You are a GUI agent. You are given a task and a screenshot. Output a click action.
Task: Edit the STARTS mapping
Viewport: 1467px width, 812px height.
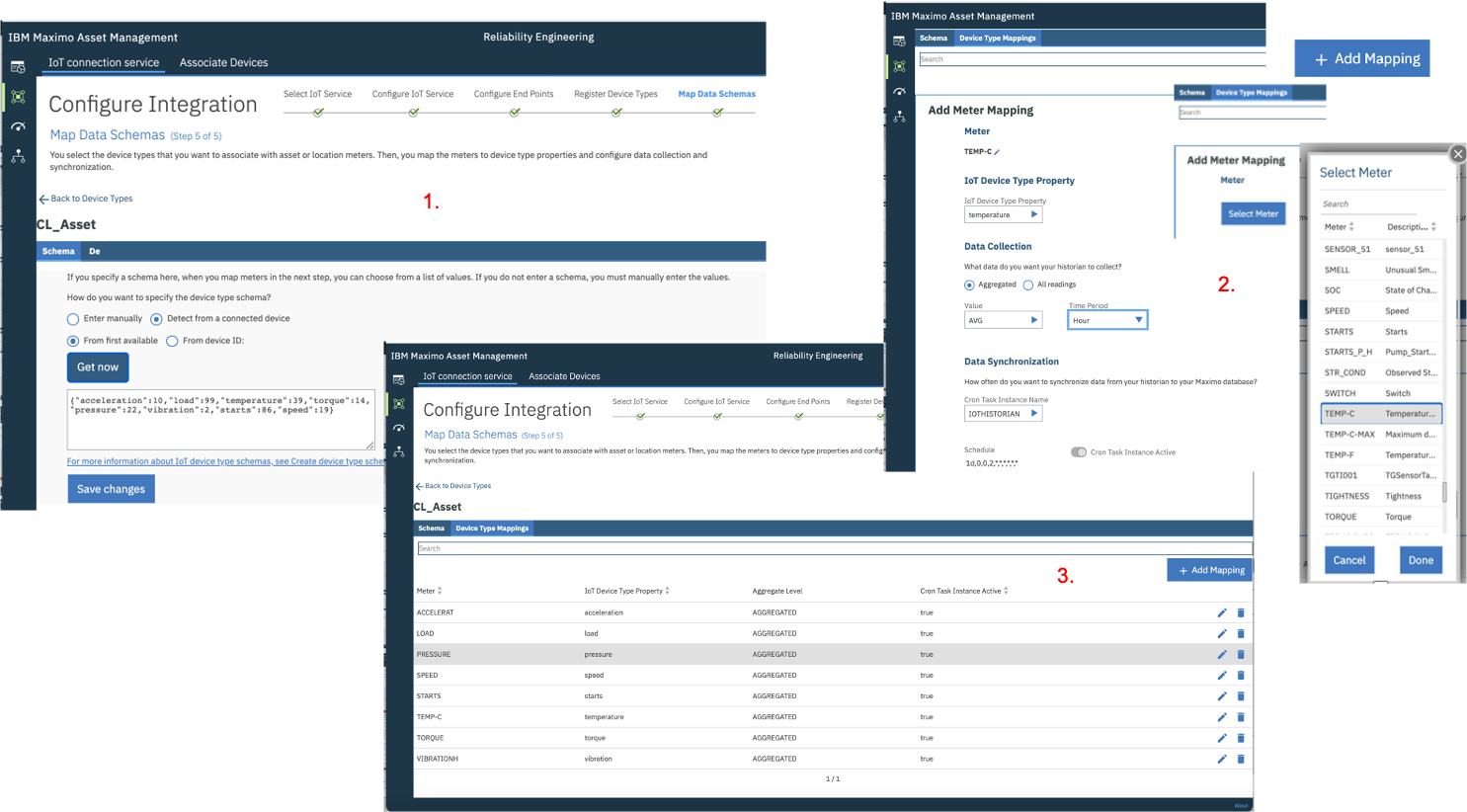(x=1222, y=695)
